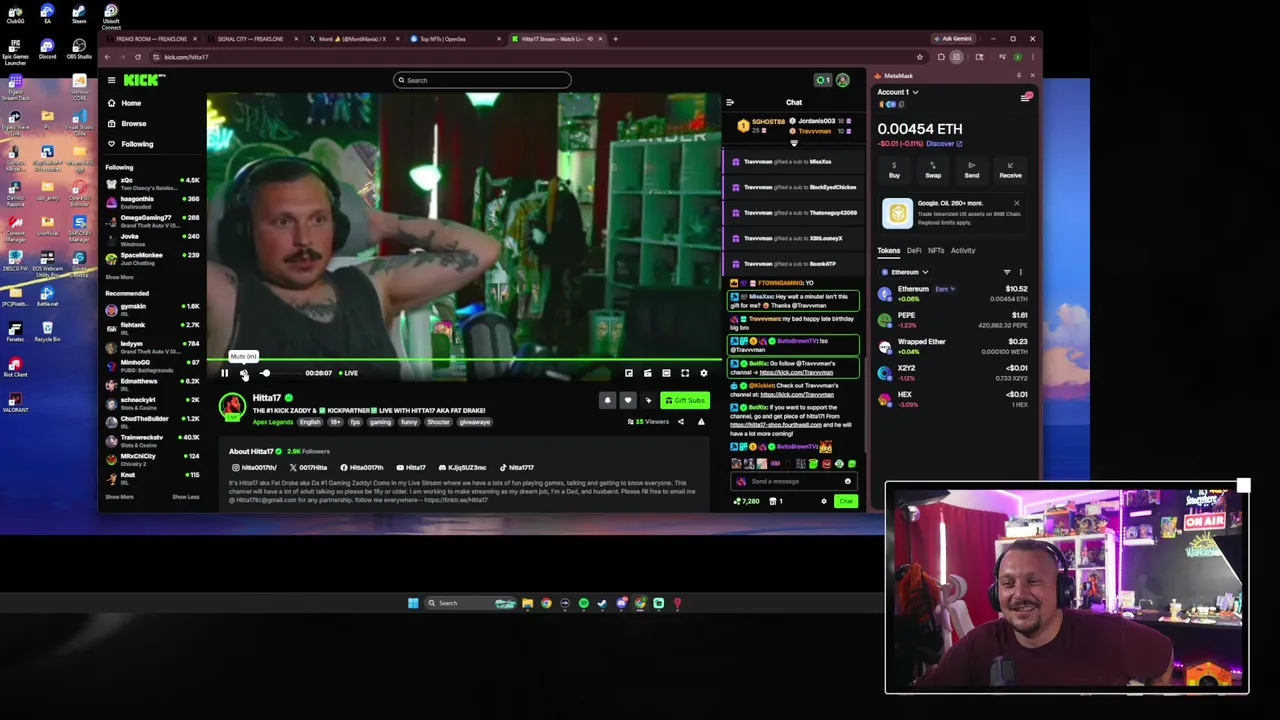
Task: Open emoji picker in chat input
Action: tap(848, 481)
